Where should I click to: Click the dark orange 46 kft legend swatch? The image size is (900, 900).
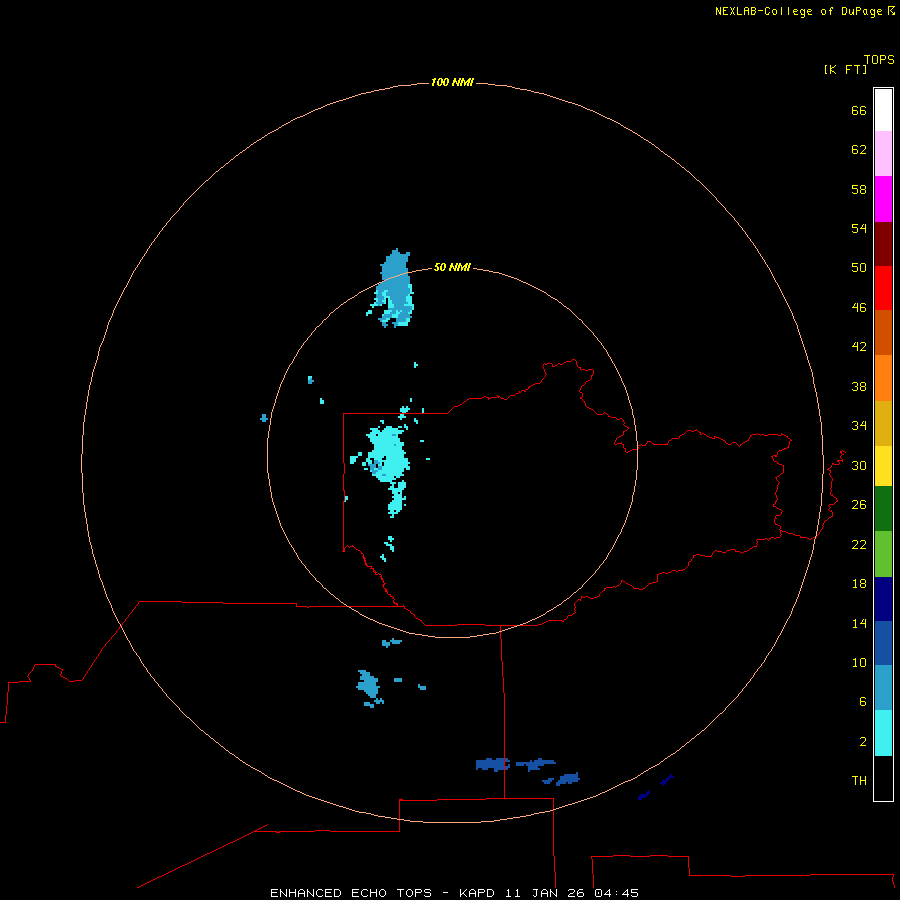[x=883, y=332]
